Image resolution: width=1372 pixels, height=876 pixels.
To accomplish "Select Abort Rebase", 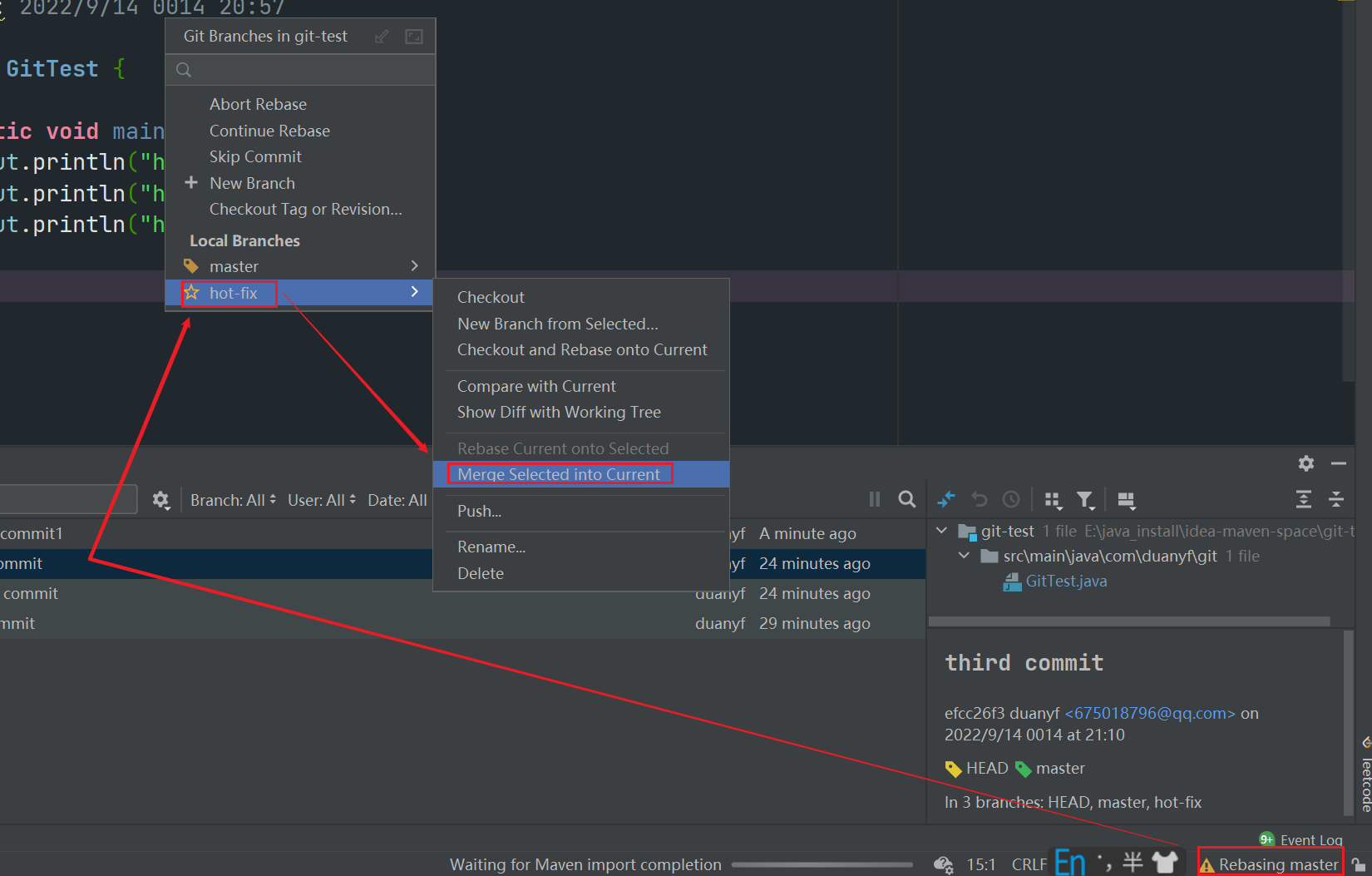I will coord(258,104).
